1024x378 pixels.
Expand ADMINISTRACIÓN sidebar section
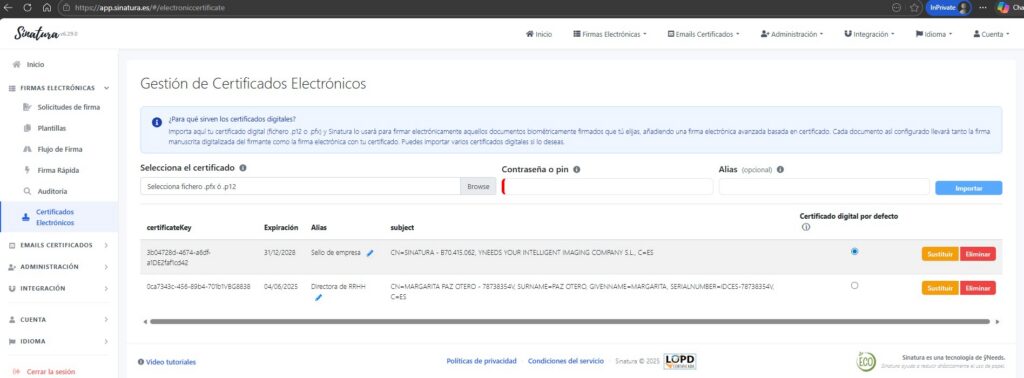[x=58, y=266]
